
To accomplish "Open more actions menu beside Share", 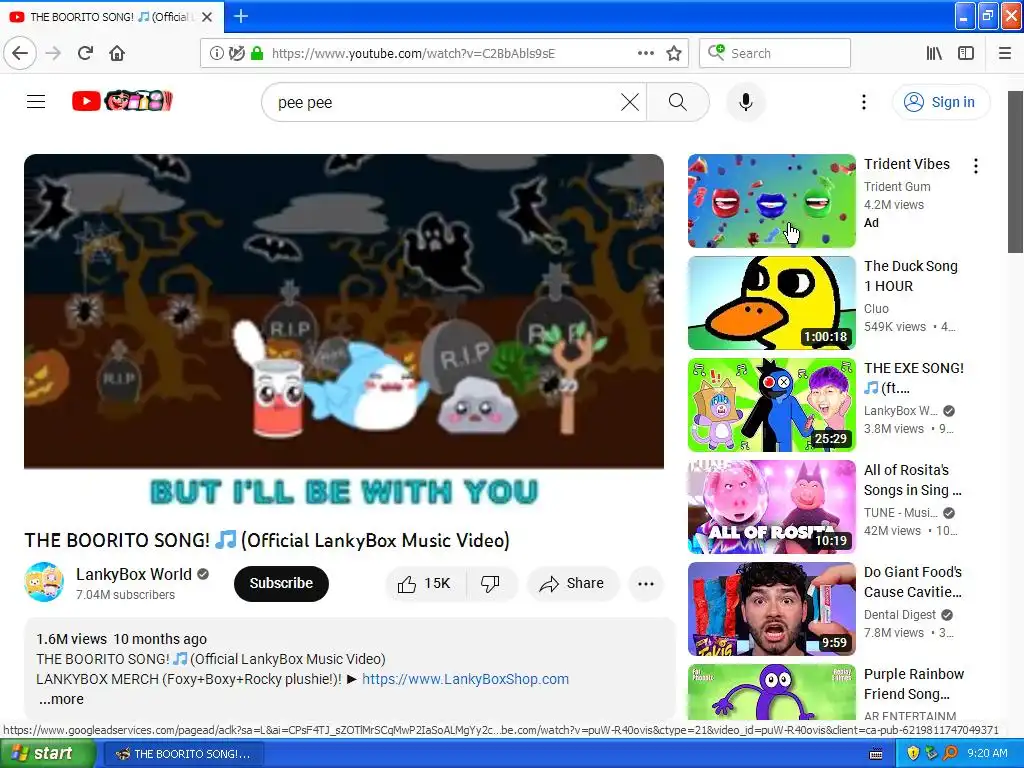I will click(646, 584).
